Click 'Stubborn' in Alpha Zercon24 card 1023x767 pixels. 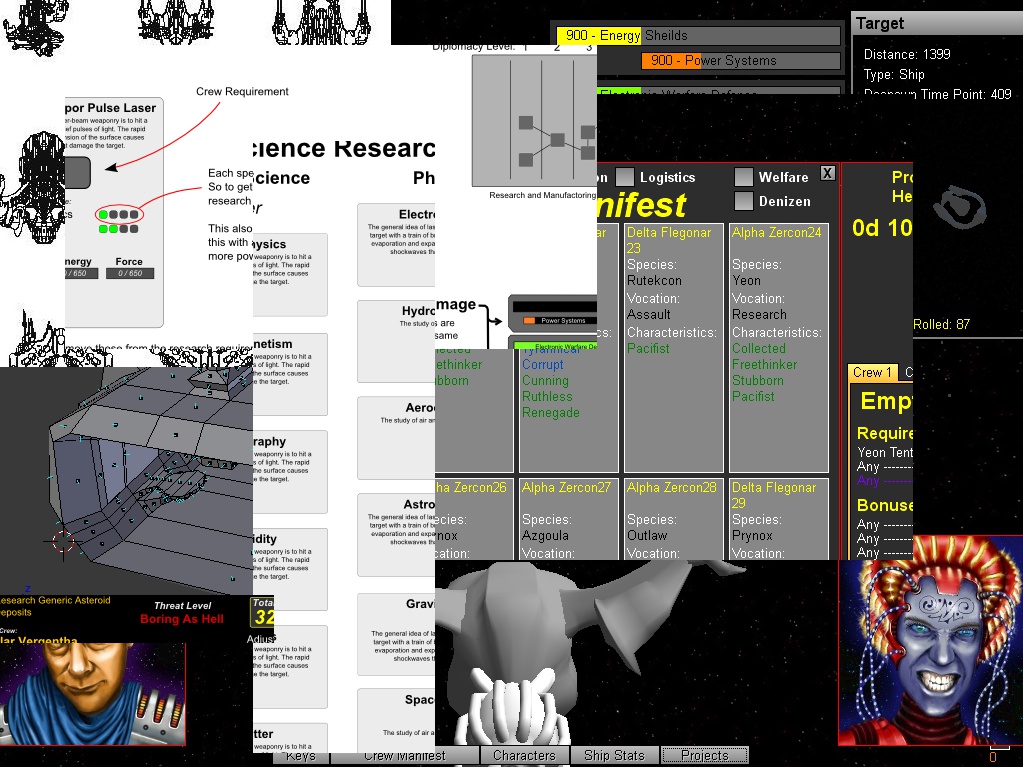click(x=757, y=380)
